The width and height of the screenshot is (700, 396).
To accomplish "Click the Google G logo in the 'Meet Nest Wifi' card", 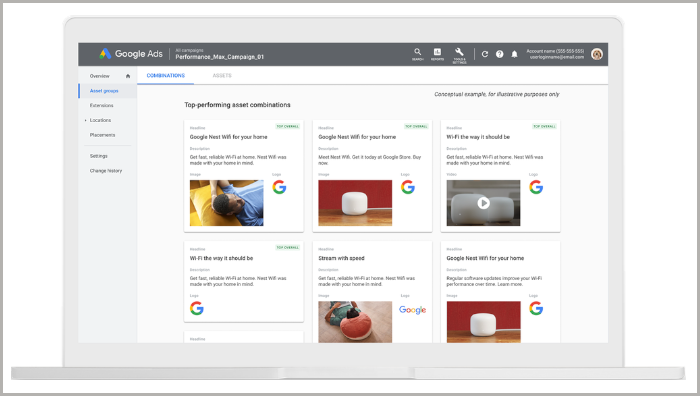I will (408, 187).
